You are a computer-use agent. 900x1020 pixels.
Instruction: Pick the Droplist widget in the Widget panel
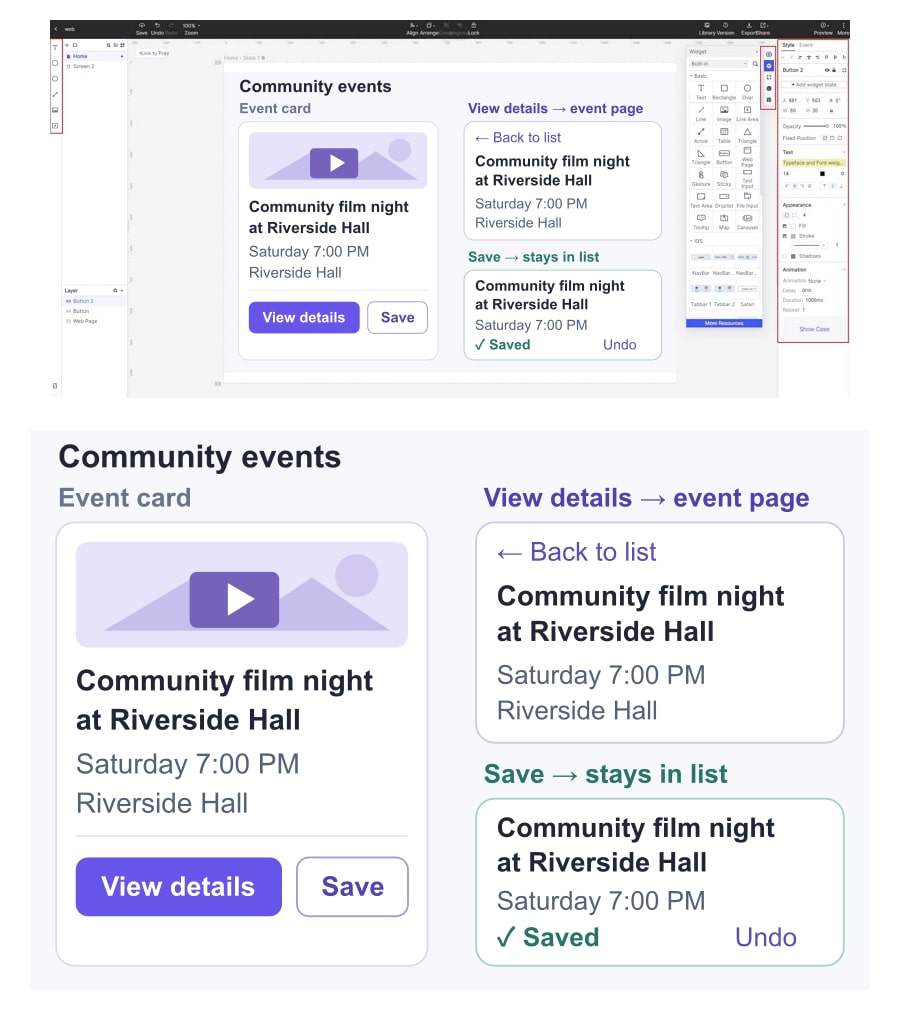point(724,199)
